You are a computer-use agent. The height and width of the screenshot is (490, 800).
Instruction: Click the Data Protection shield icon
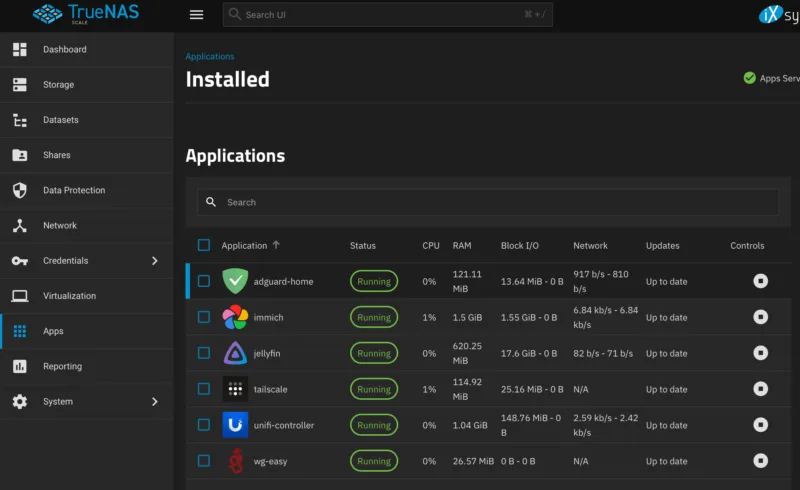[20, 190]
